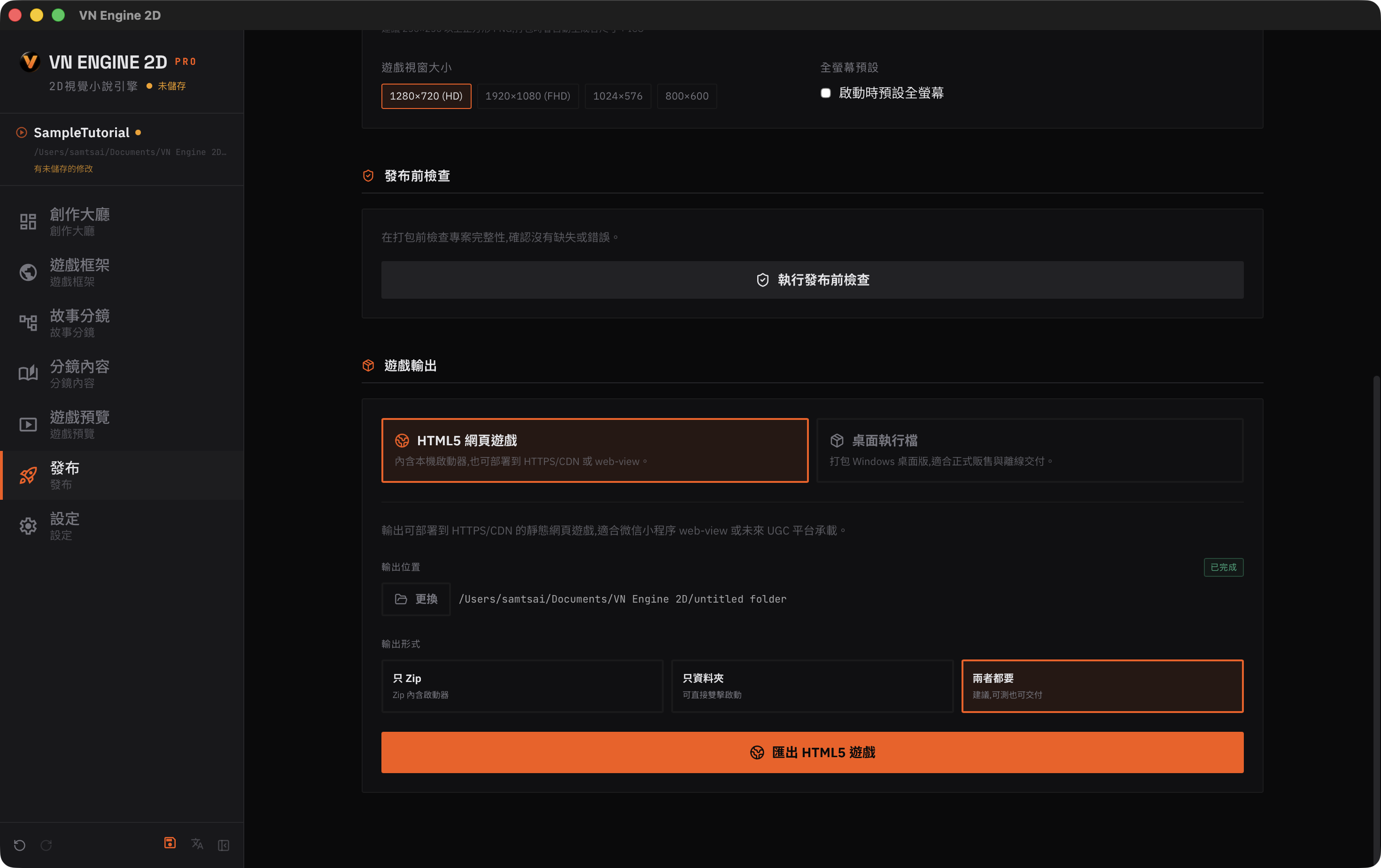Enable 啟動時預設全螢幕 checkbox

coord(825,93)
